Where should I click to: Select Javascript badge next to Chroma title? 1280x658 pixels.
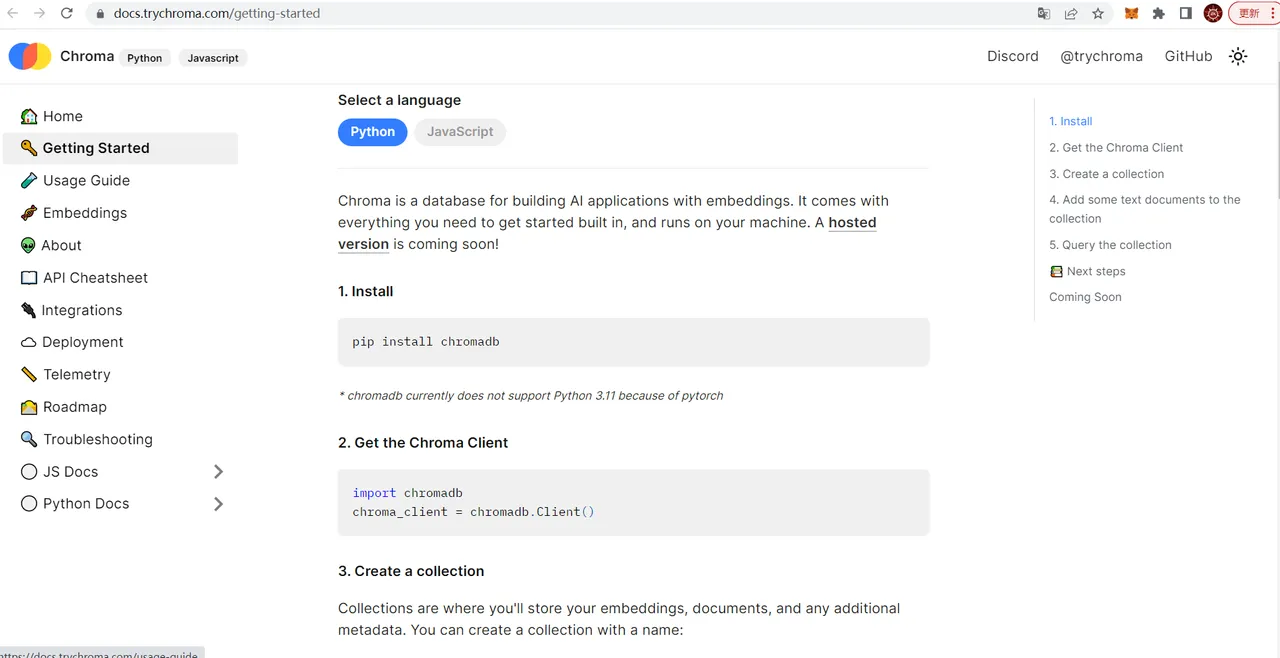(213, 58)
